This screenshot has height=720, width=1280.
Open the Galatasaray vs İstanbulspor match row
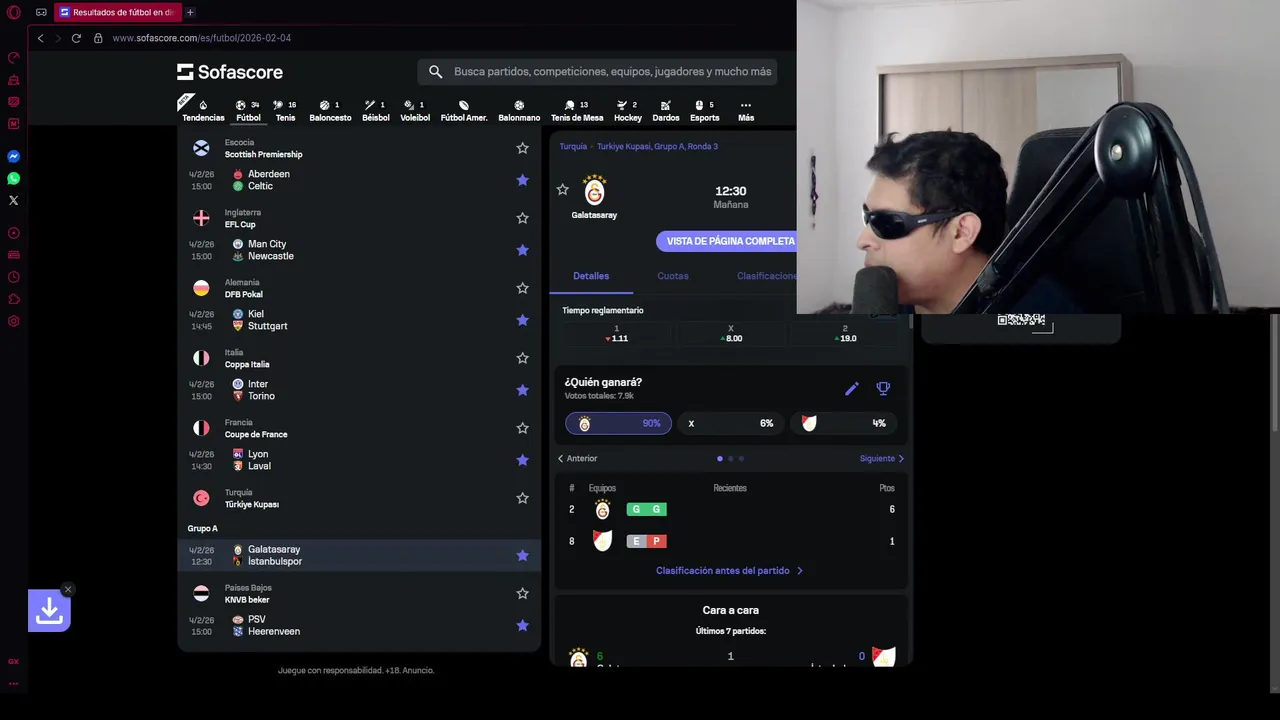tap(359, 555)
